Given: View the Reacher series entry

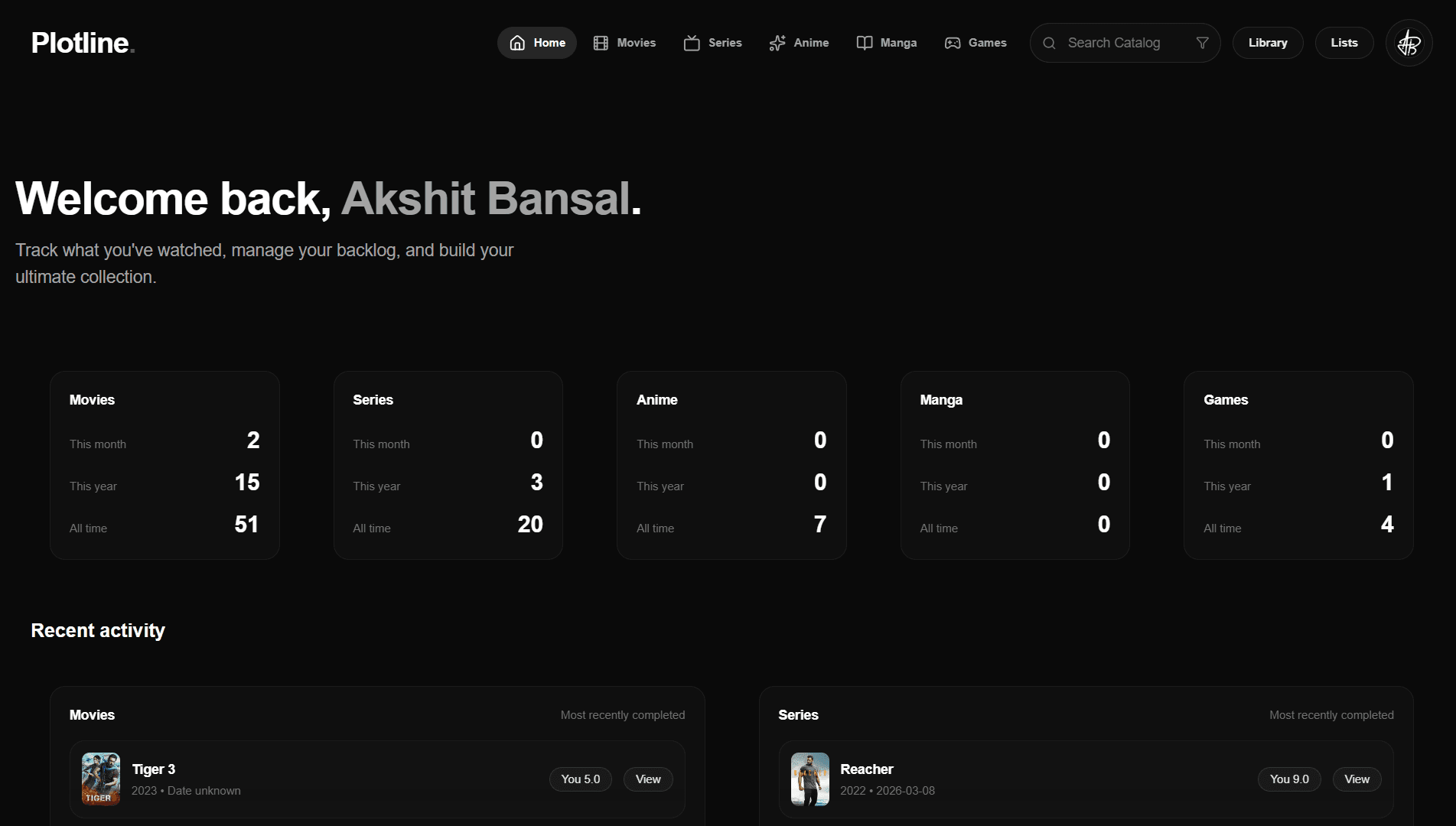Looking at the screenshot, I should pyautogui.click(x=1357, y=779).
